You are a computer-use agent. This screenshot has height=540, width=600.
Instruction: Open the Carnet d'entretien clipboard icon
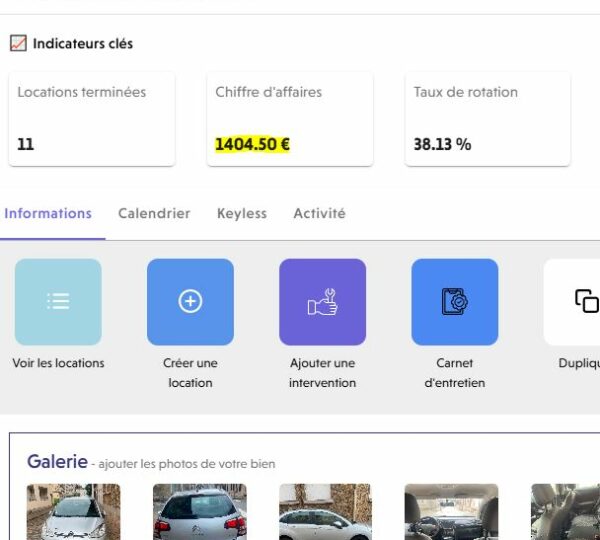(x=454, y=302)
